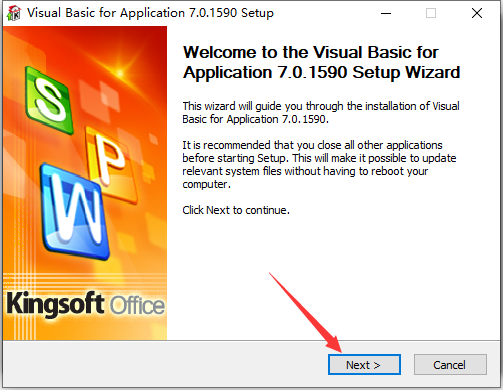
Task: Click the 'This wizard will guide you' paragraph
Action: point(321,112)
